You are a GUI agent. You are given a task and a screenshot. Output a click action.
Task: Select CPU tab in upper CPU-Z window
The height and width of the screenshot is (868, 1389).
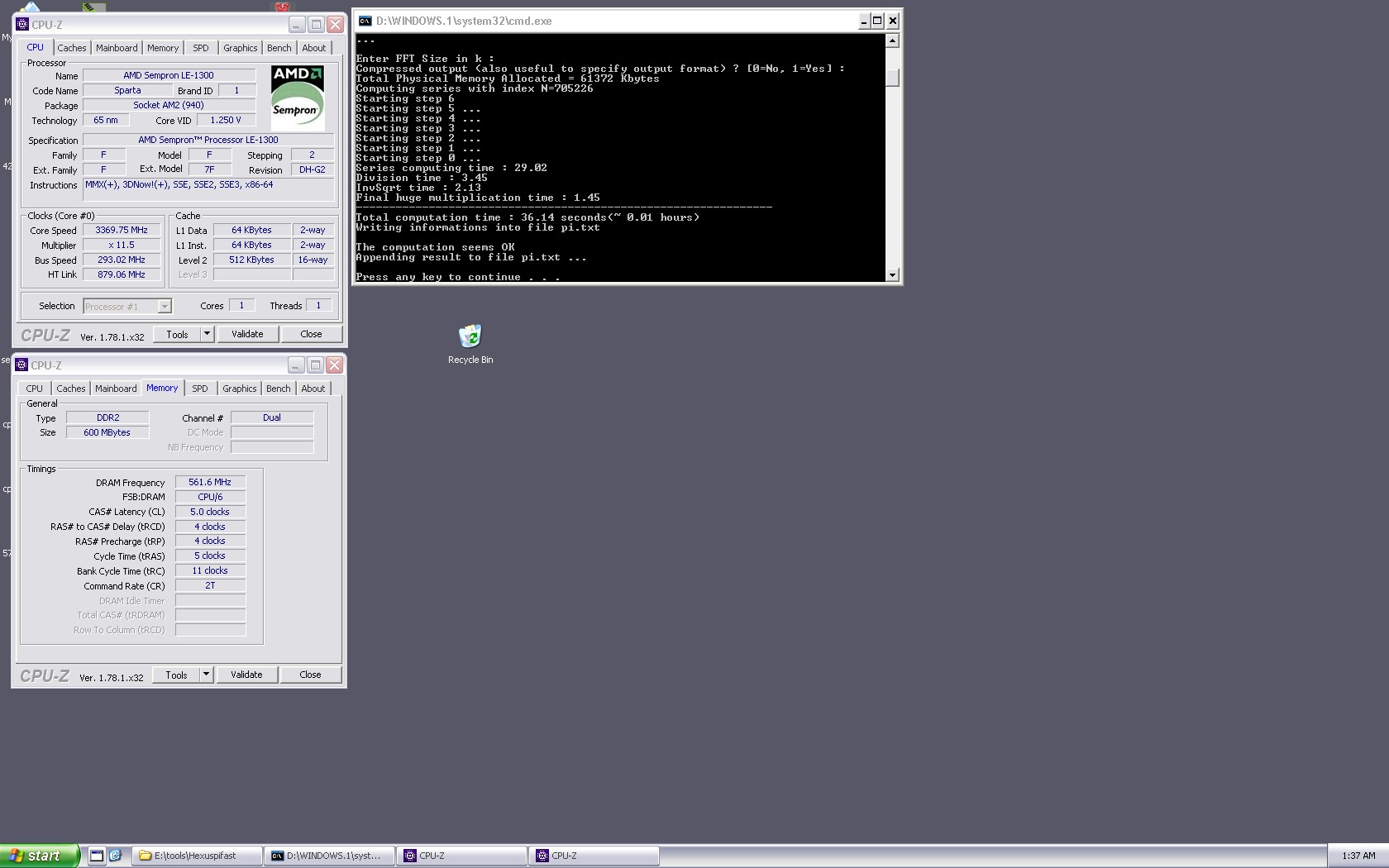(x=36, y=47)
